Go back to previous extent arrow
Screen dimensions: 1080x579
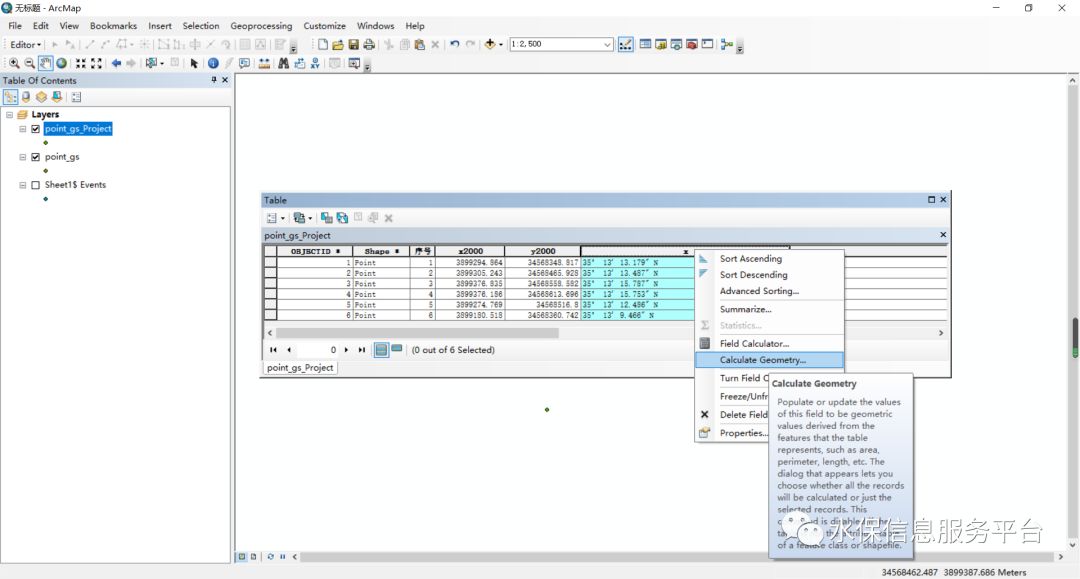pos(116,63)
